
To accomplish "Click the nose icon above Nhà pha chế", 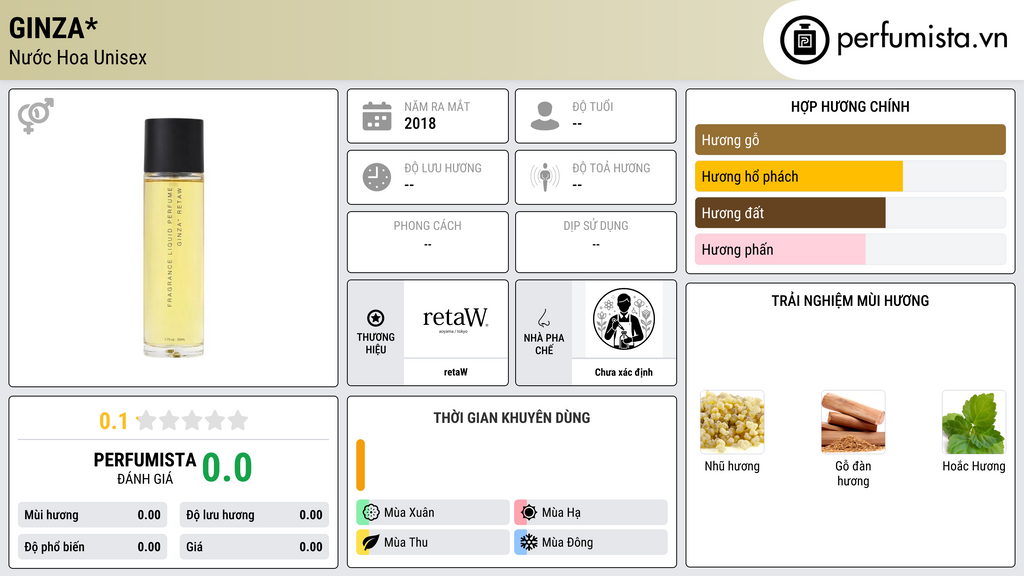I will 543,318.
